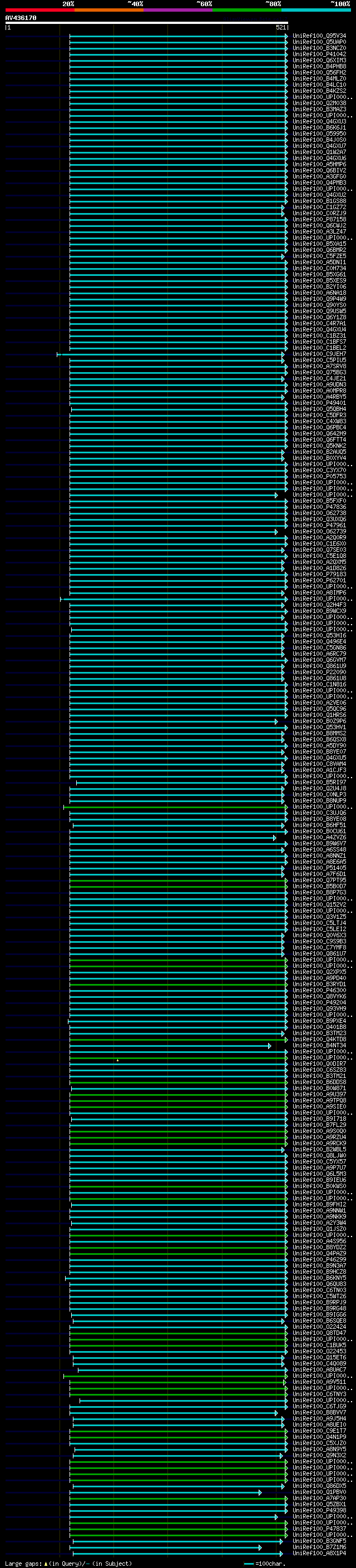Click the orange ~40% identity legend bar
The height and width of the screenshot is (1568, 356).
109,10
